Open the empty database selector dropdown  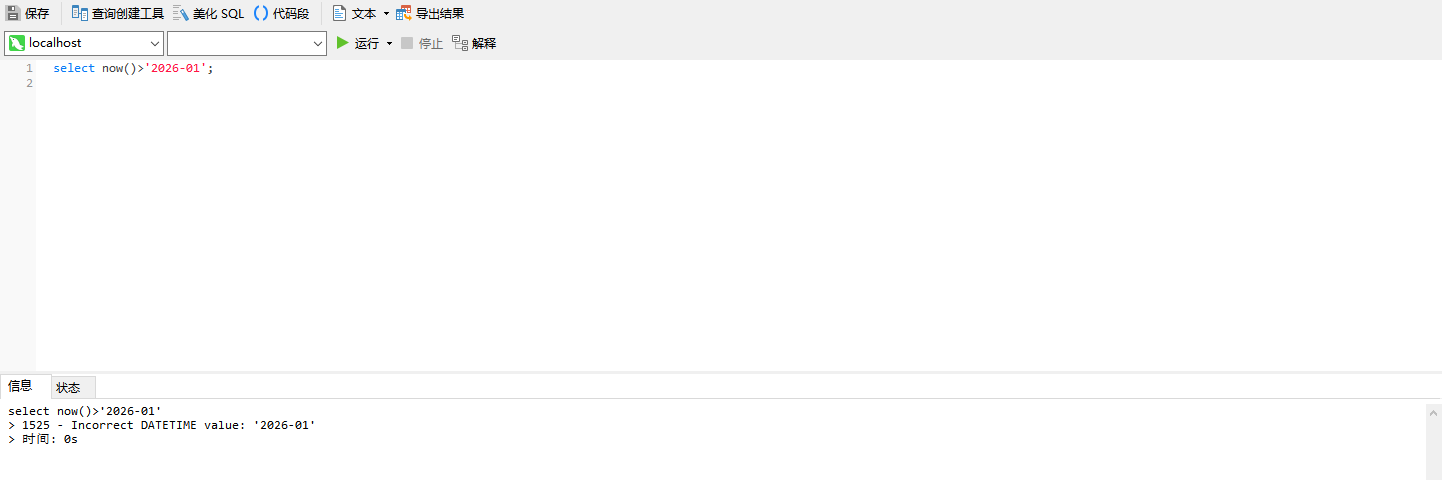click(318, 43)
